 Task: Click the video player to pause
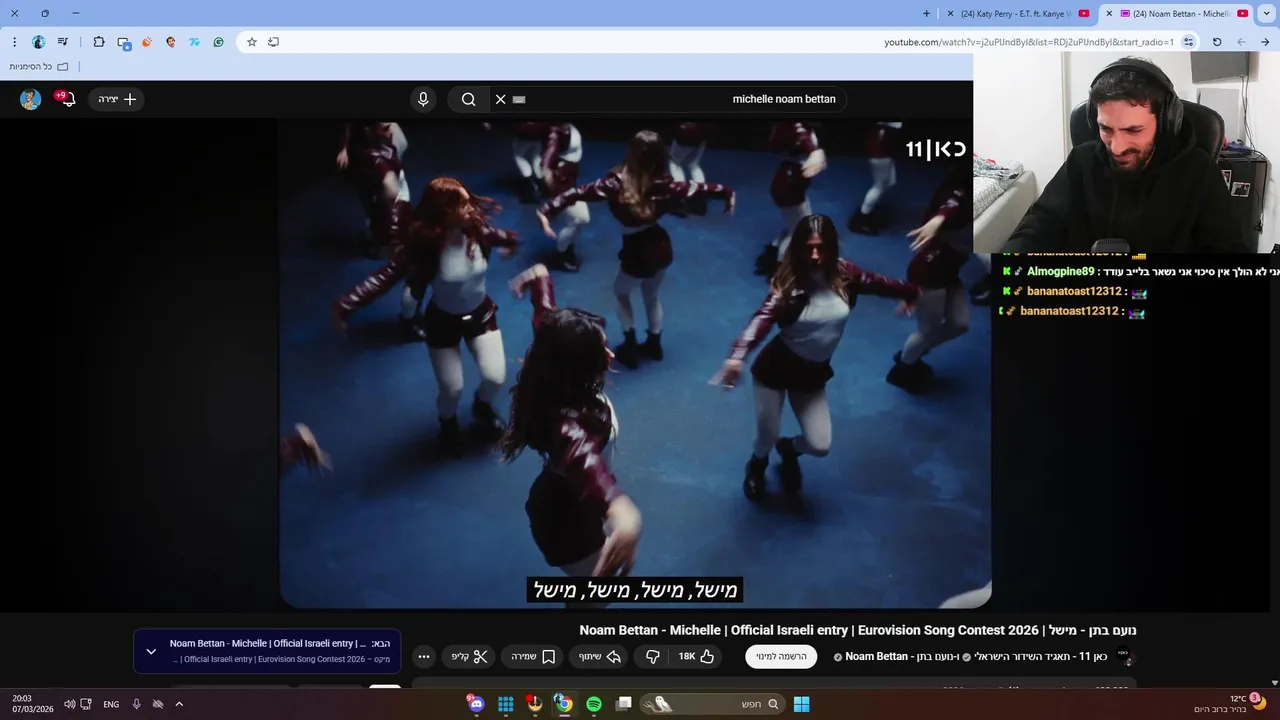635,365
